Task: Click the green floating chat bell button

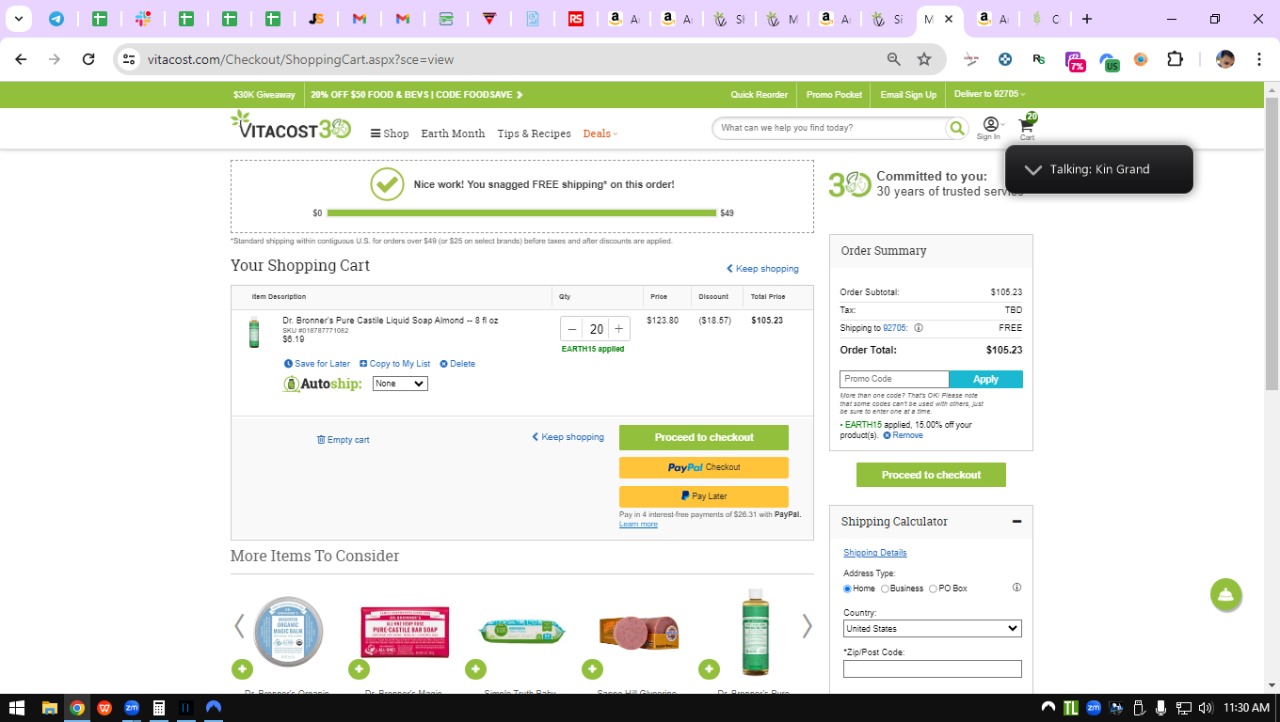Action: pos(1226,595)
